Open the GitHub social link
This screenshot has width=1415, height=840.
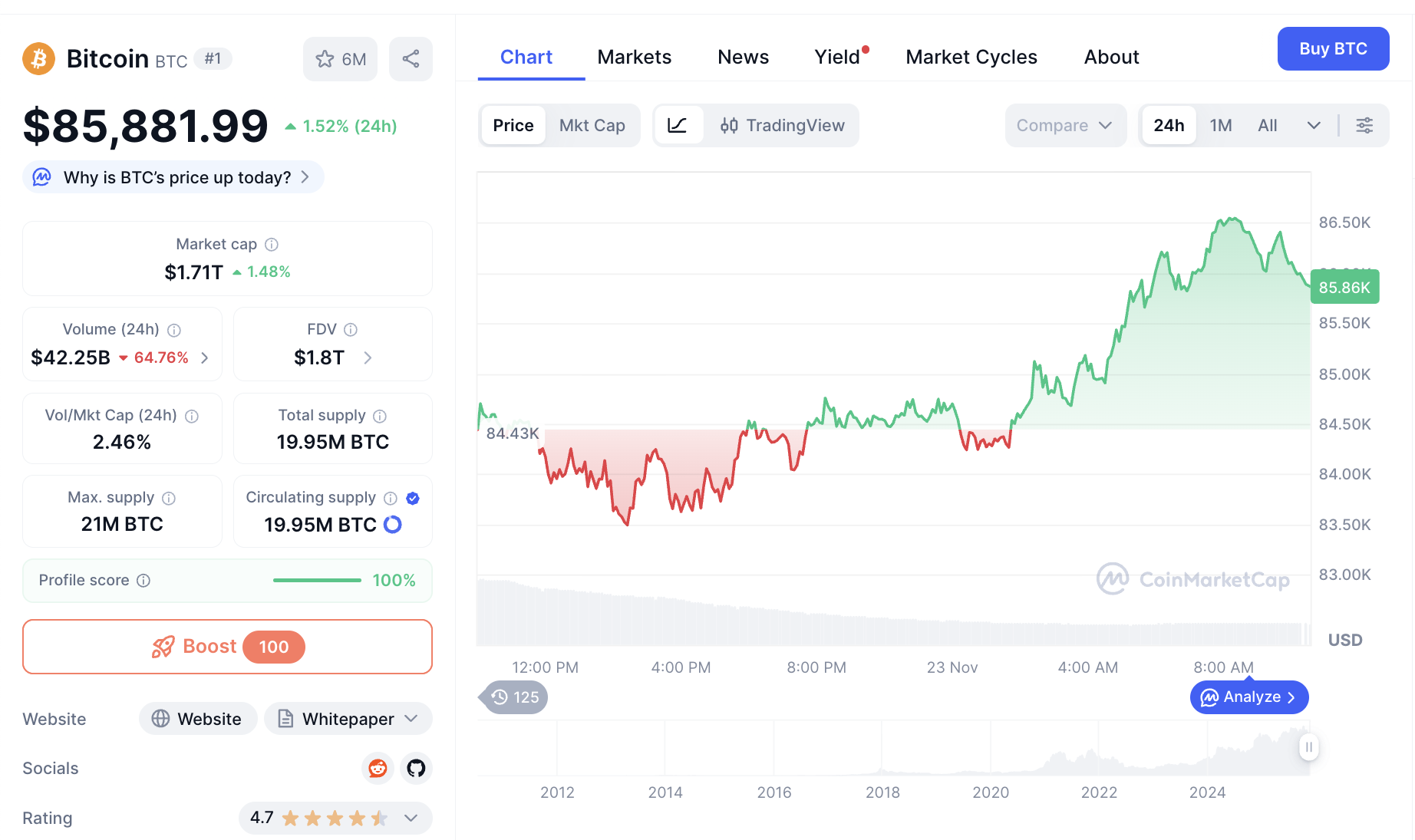click(x=416, y=768)
